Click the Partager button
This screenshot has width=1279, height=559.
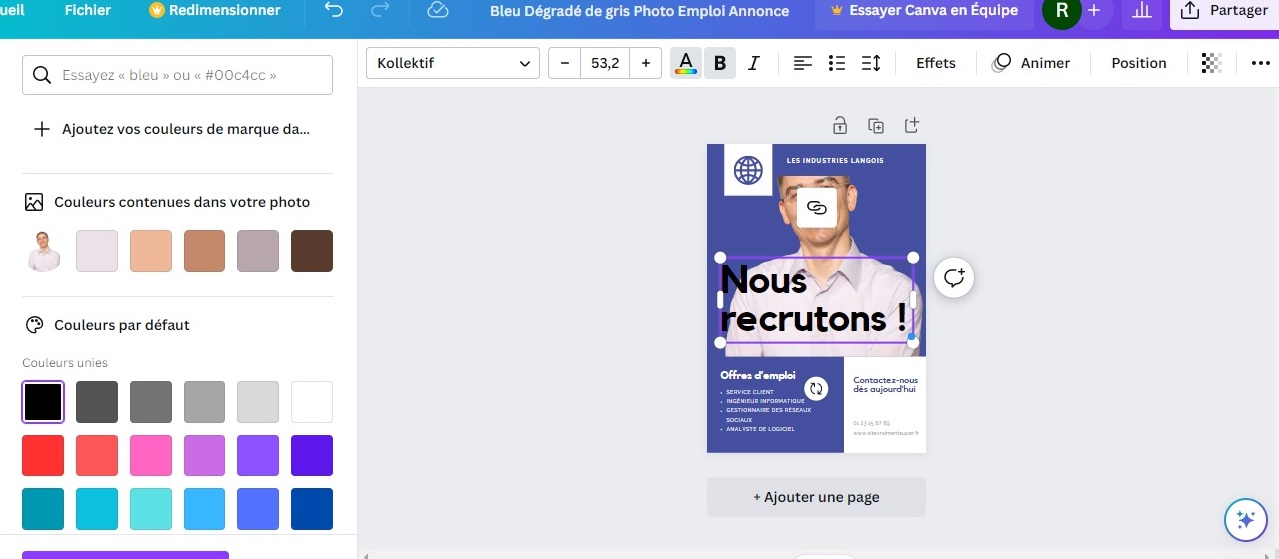tap(1224, 11)
